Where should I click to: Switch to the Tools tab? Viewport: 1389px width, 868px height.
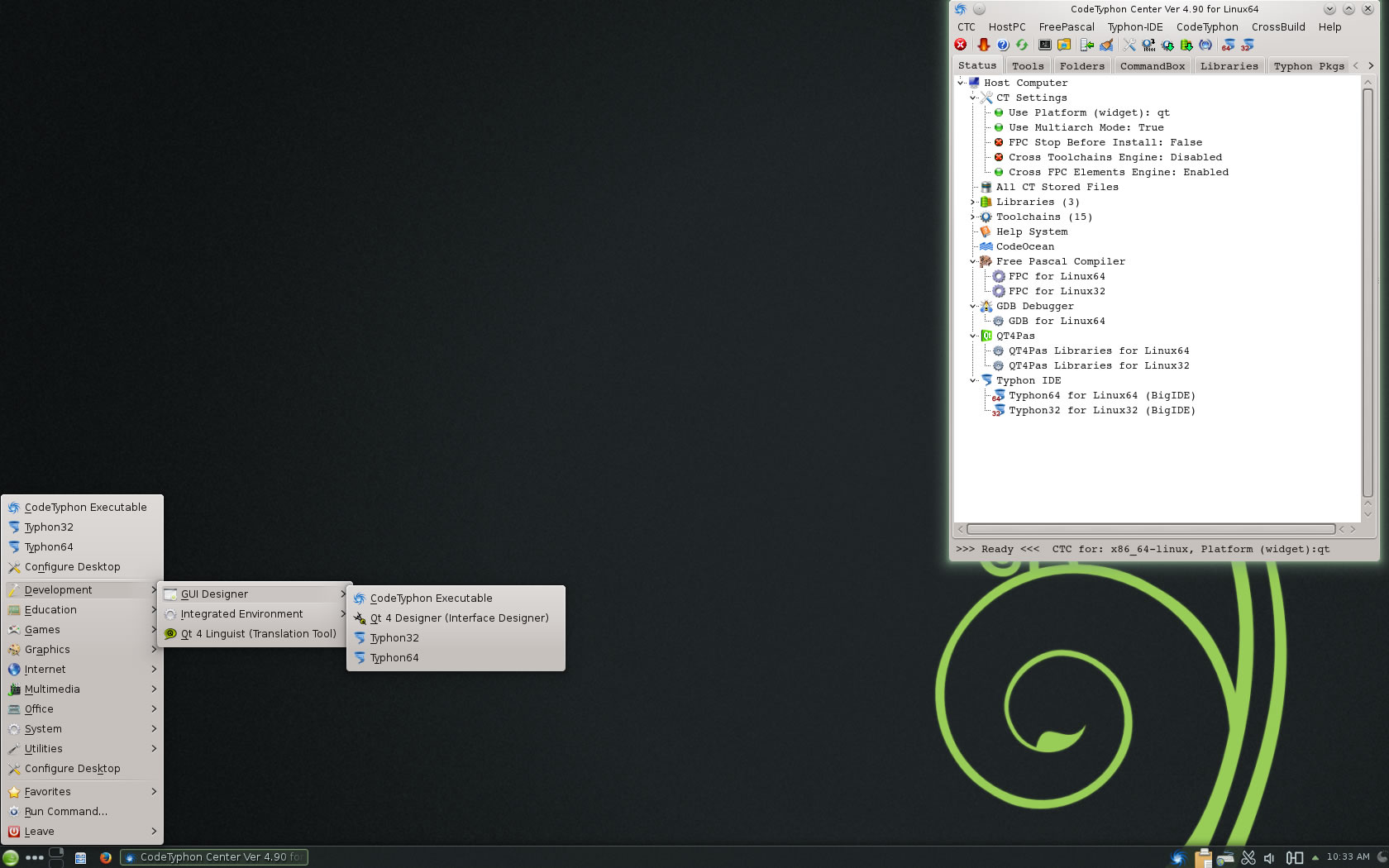click(x=1028, y=66)
